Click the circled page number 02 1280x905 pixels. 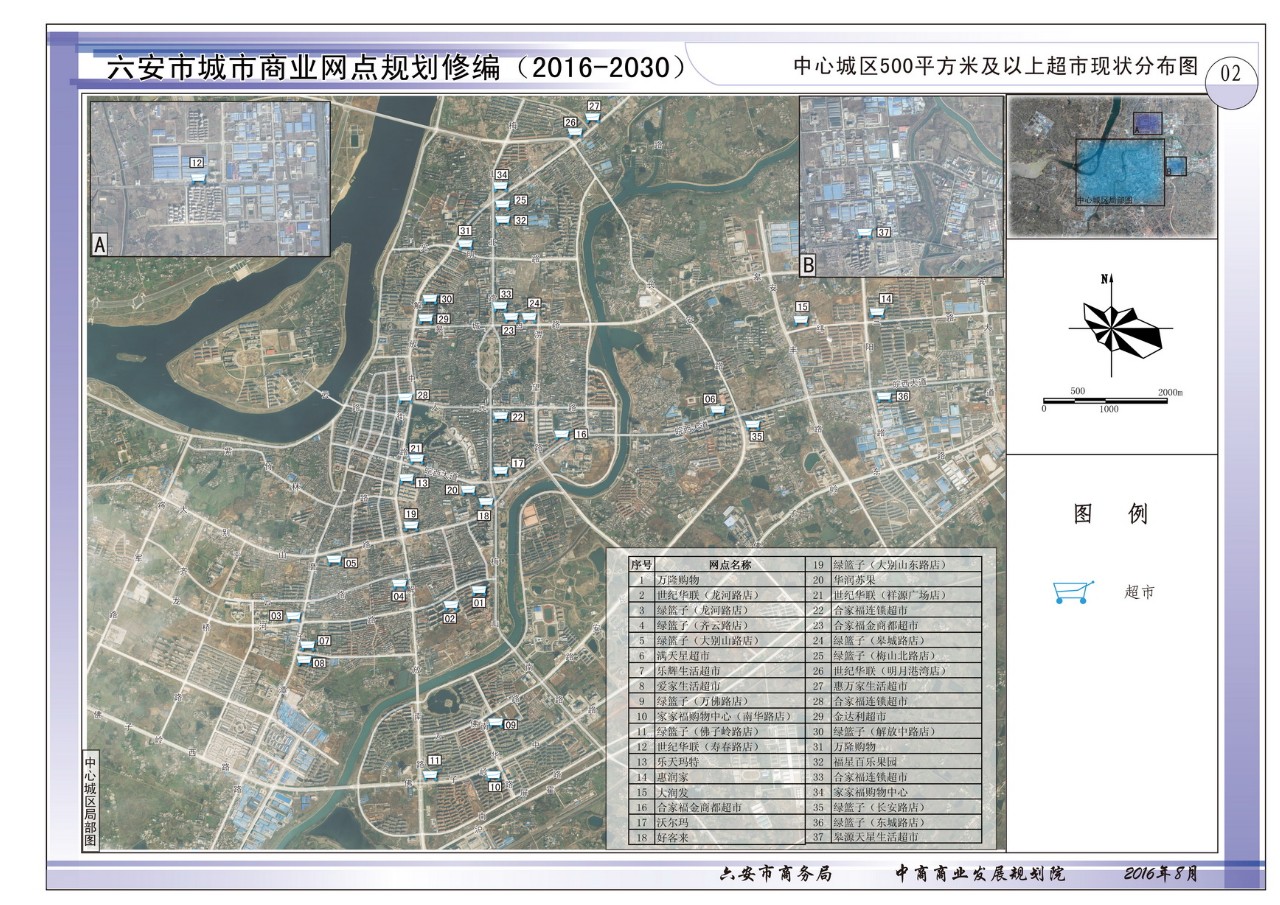(x=1232, y=71)
